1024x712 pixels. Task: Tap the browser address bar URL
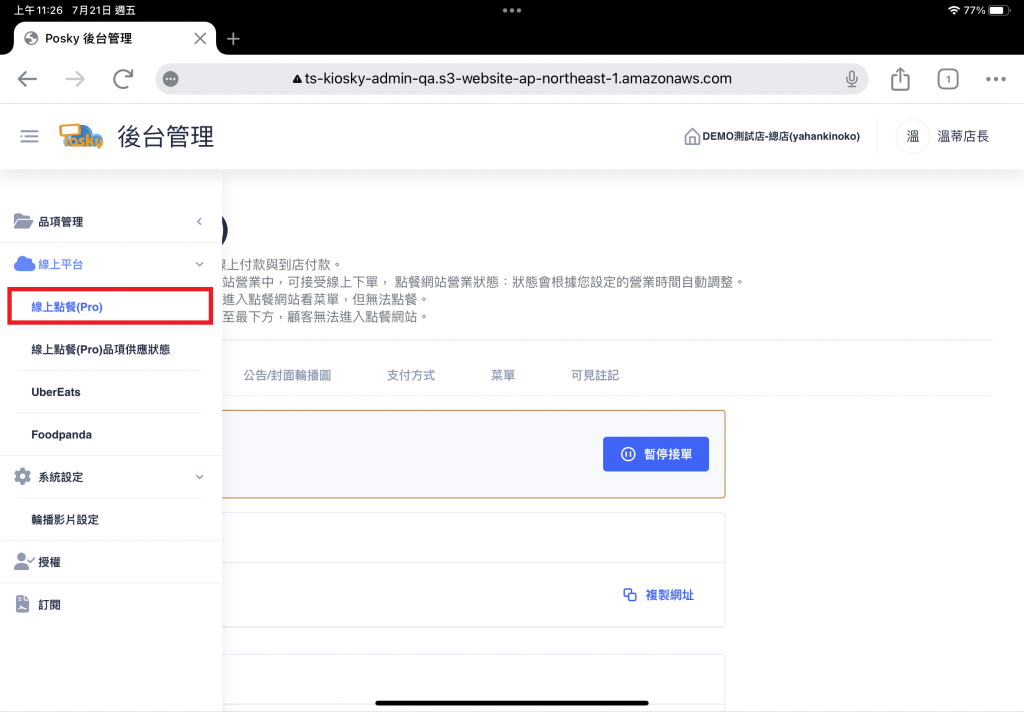point(512,79)
